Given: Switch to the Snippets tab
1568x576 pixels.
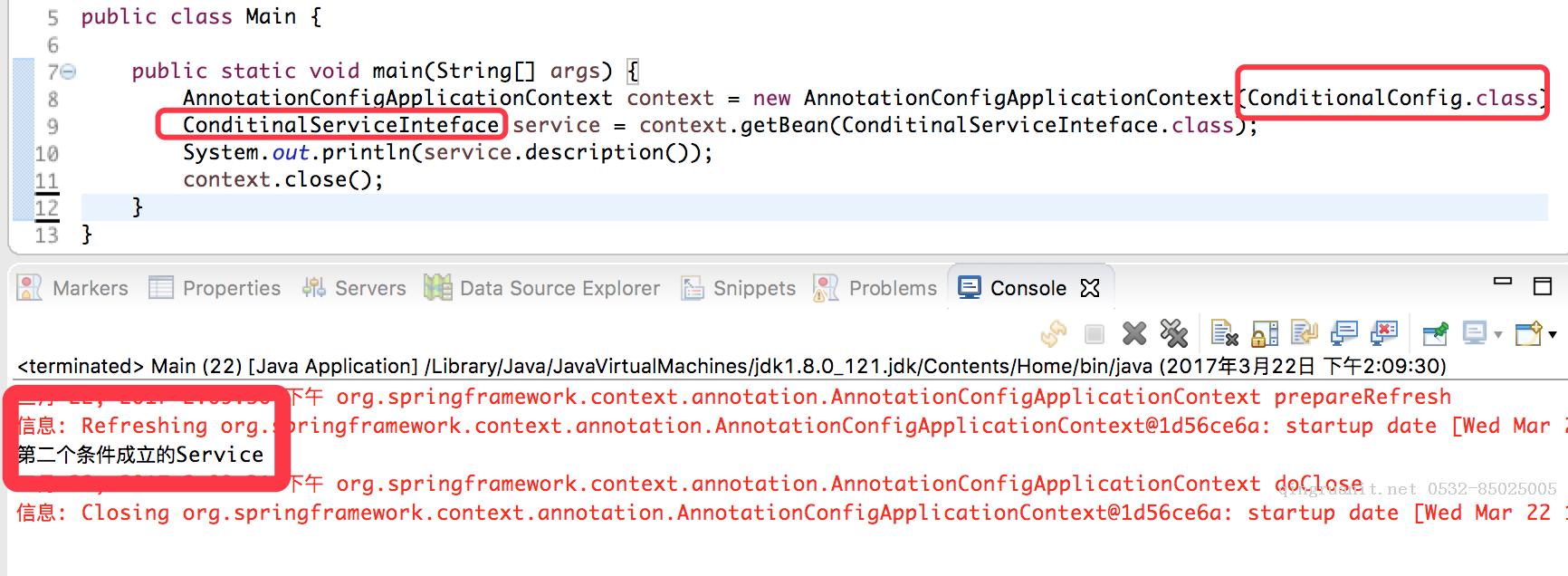Looking at the screenshot, I should click(738, 288).
